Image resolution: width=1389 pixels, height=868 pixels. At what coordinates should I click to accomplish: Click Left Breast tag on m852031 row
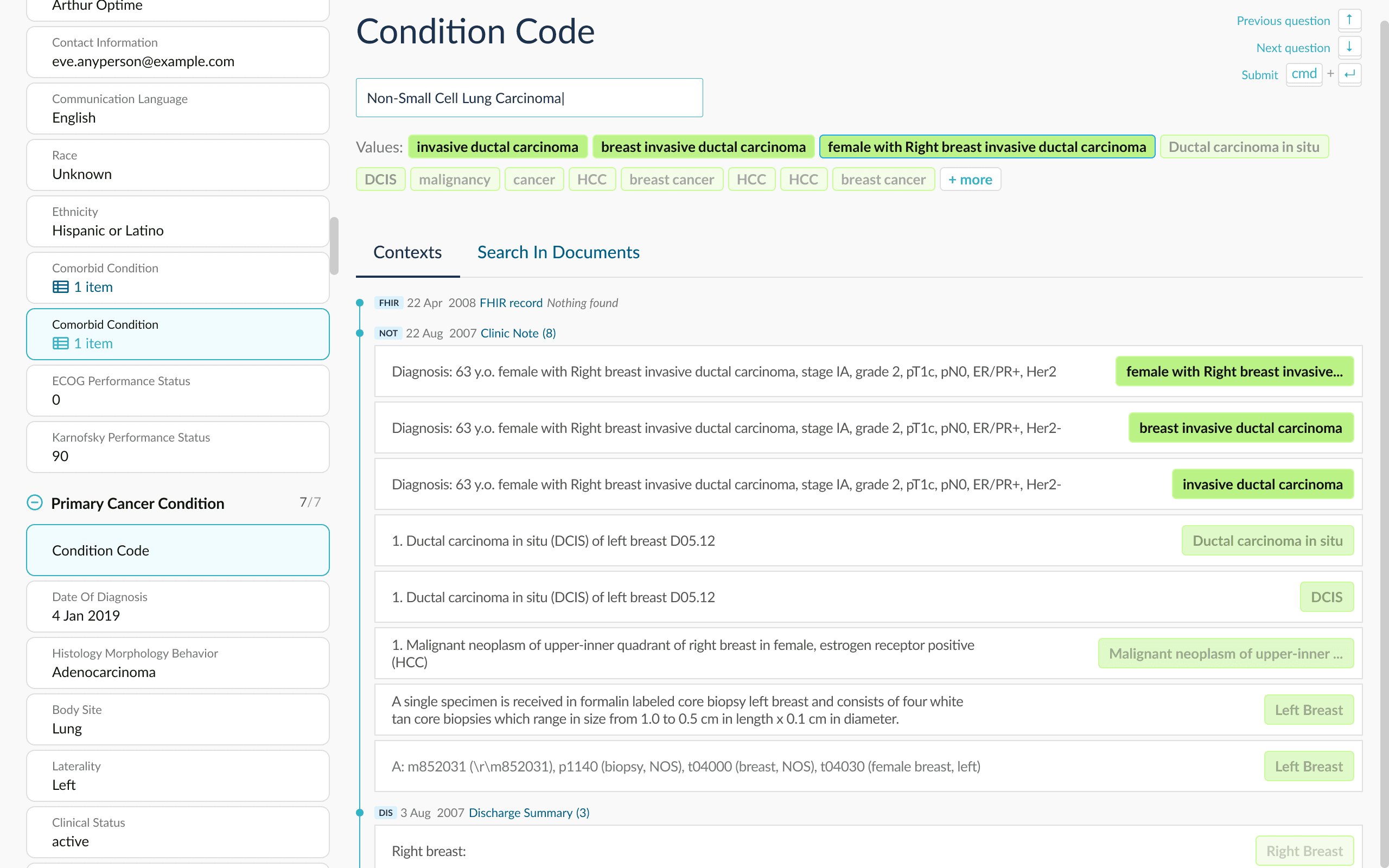pyautogui.click(x=1309, y=766)
